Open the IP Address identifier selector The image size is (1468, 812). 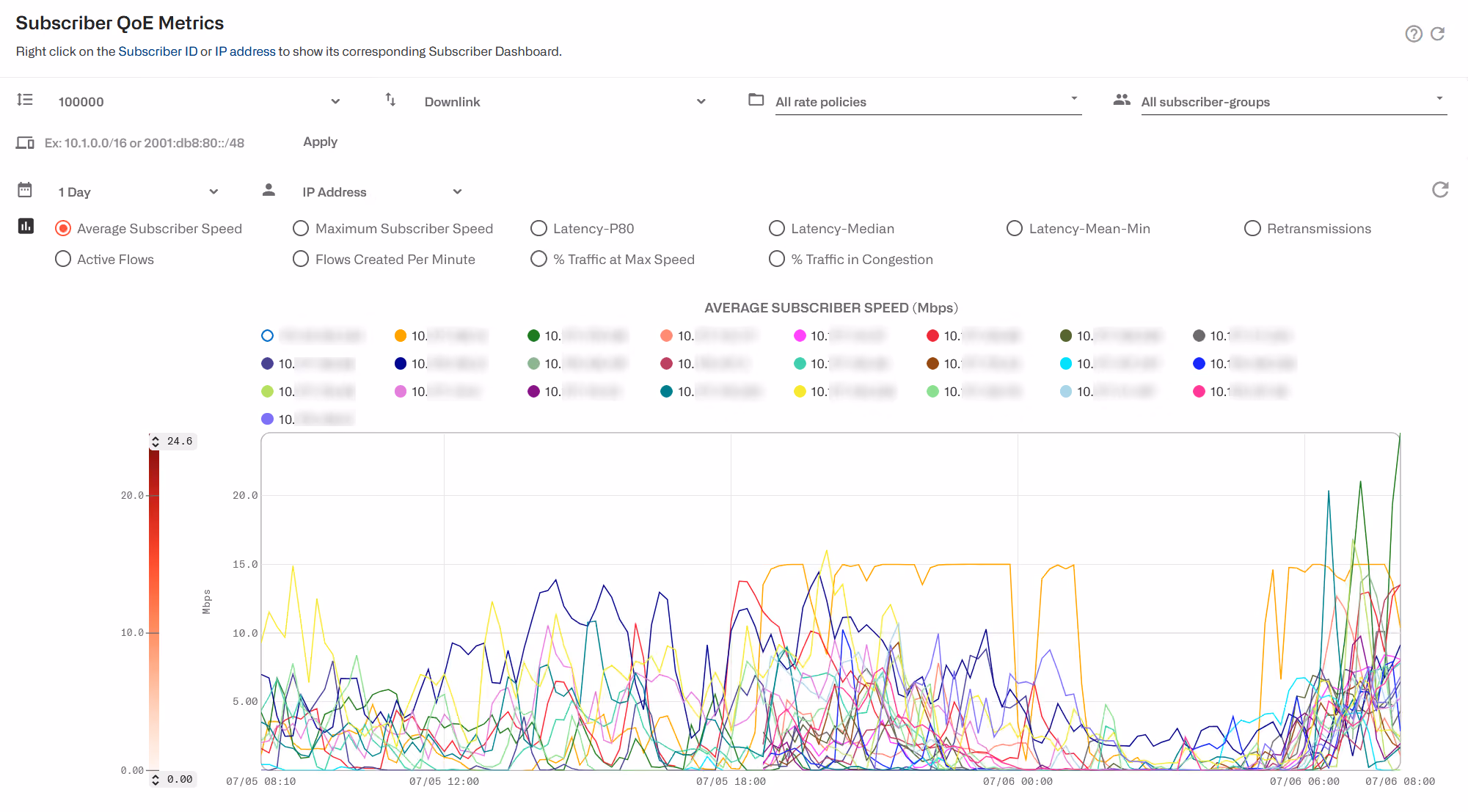[381, 192]
